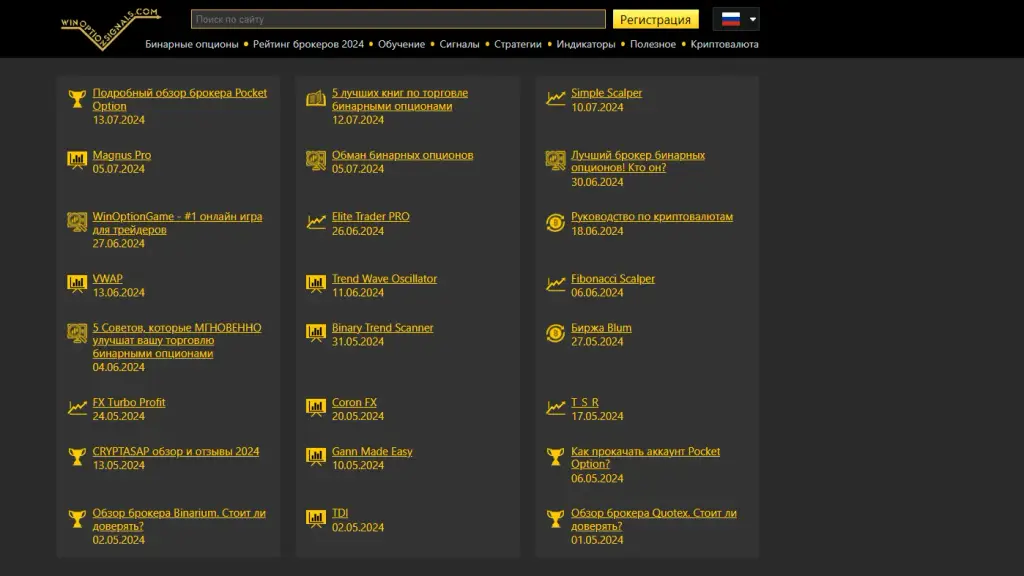Viewport: 1024px width, 576px height.
Task: Click the chart-line icon beside FX Turbo Profit
Action: click(x=77, y=408)
